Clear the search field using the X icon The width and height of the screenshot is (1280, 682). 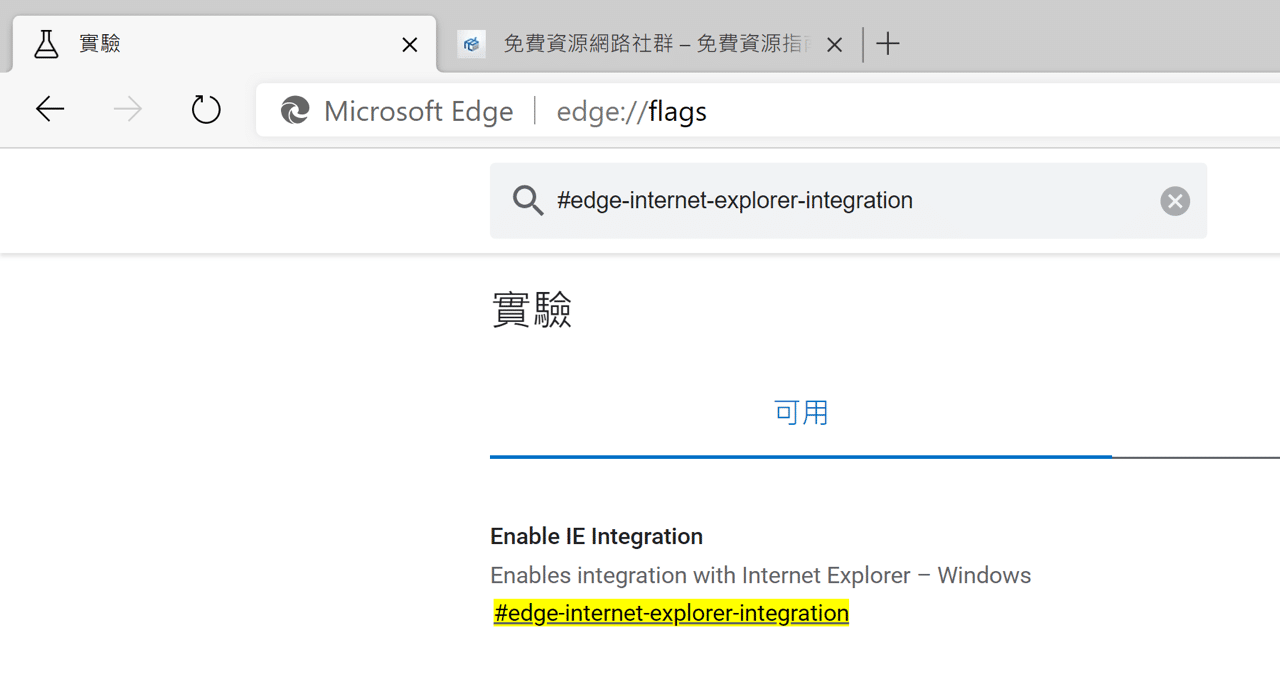pos(1174,200)
